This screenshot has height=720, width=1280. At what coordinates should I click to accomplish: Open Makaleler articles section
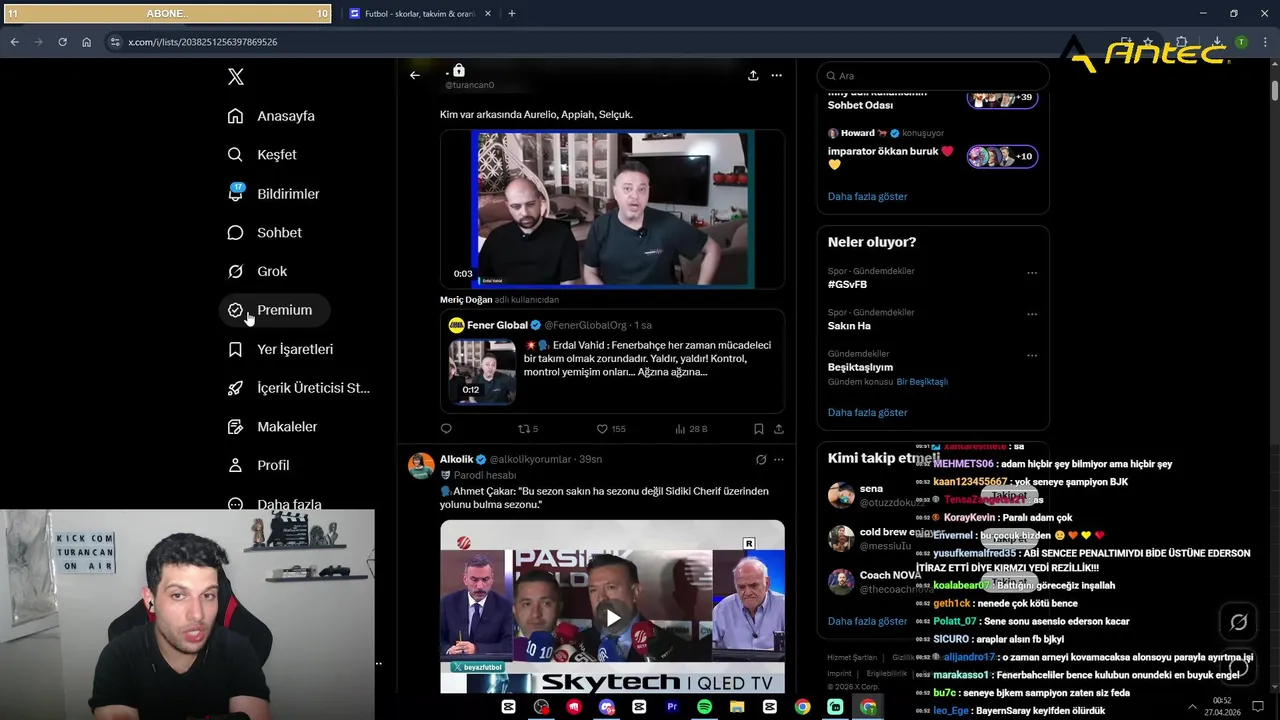point(273,427)
